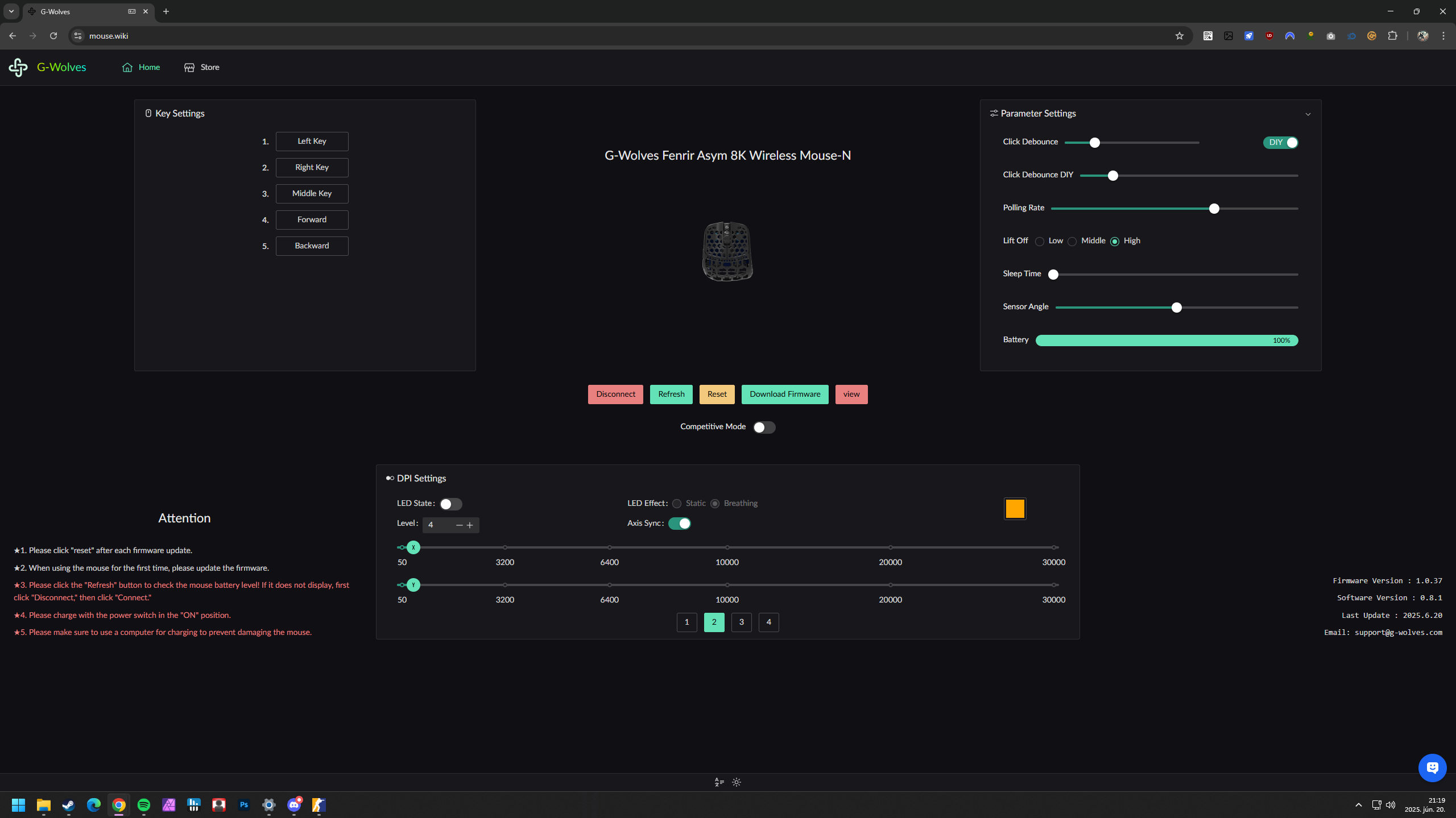Screen dimensions: 1456x818
Task: Select DPI stage 3
Action: (x=742, y=622)
